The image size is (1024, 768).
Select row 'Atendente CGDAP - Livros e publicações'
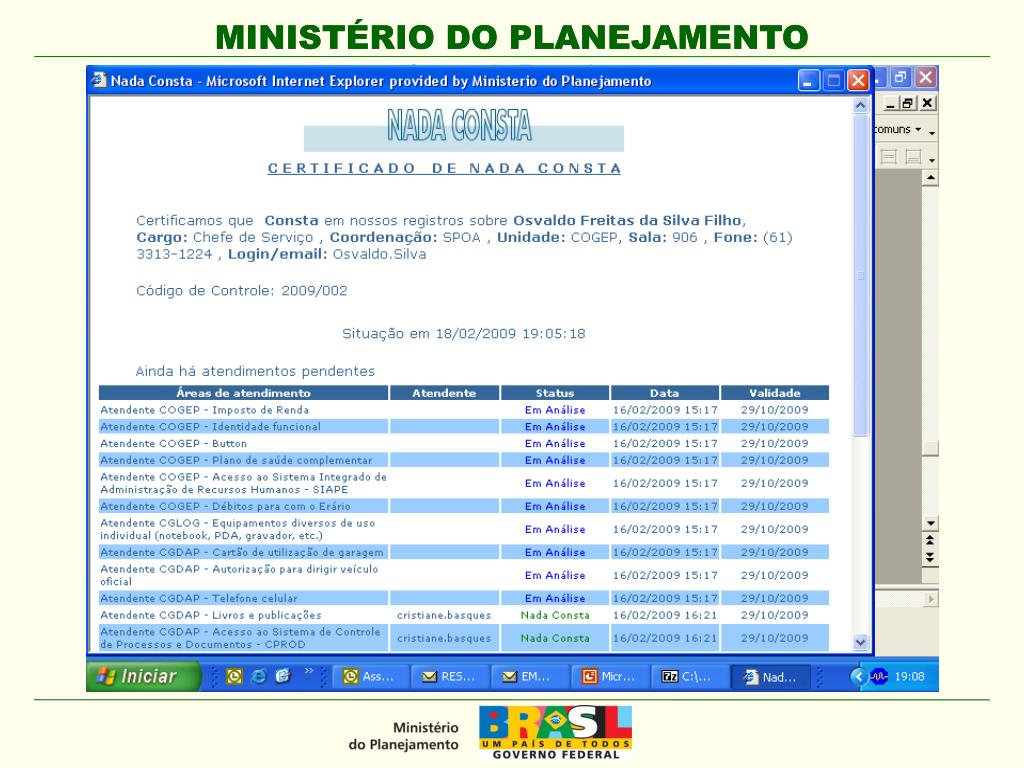pyautogui.click(x=464, y=615)
